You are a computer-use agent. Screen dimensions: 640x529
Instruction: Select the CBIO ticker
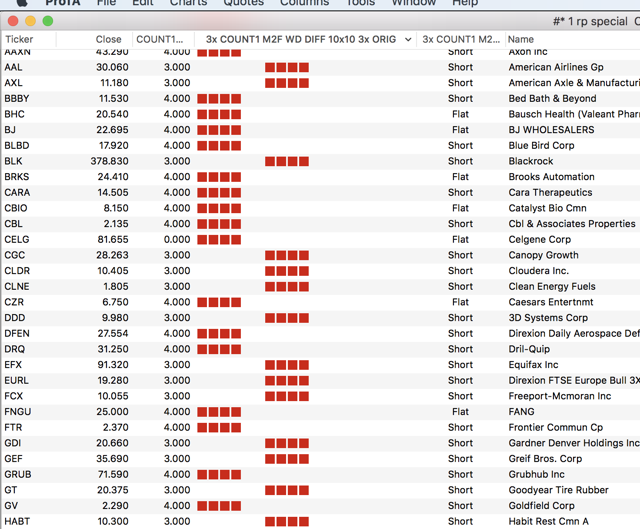point(16,208)
